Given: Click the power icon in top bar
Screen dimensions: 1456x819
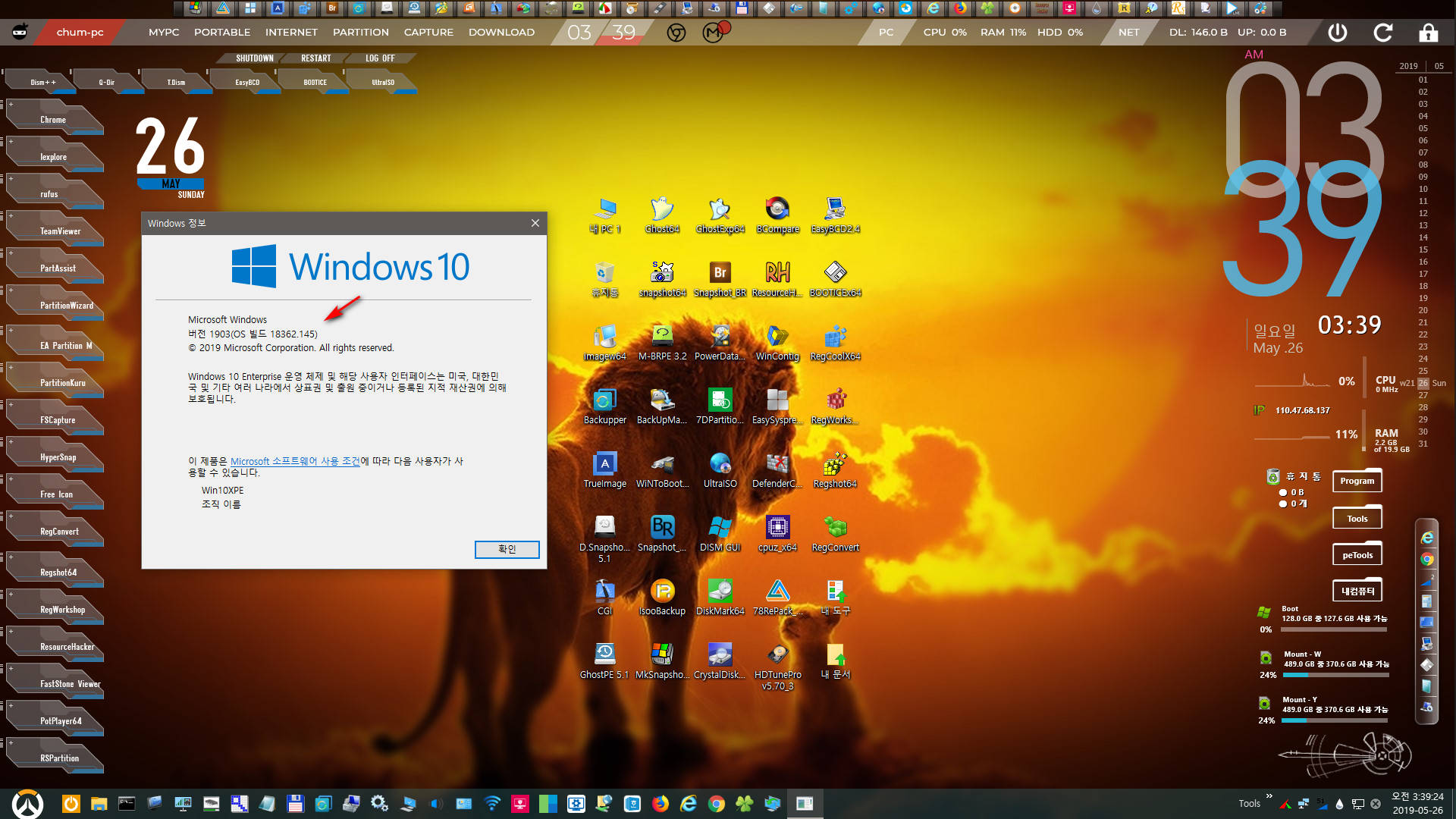Looking at the screenshot, I should pyautogui.click(x=1337, y=33).
